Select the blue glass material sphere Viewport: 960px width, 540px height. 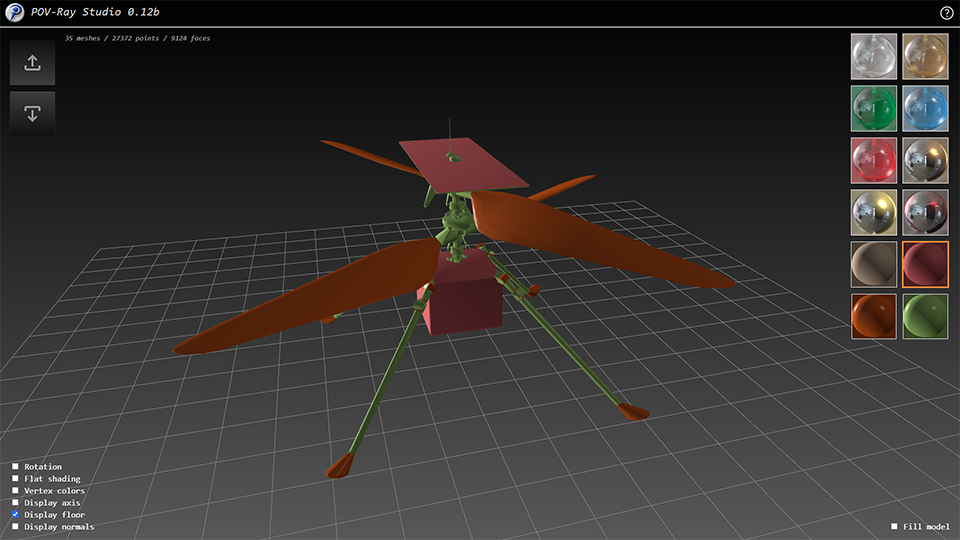tap(925, 108)
